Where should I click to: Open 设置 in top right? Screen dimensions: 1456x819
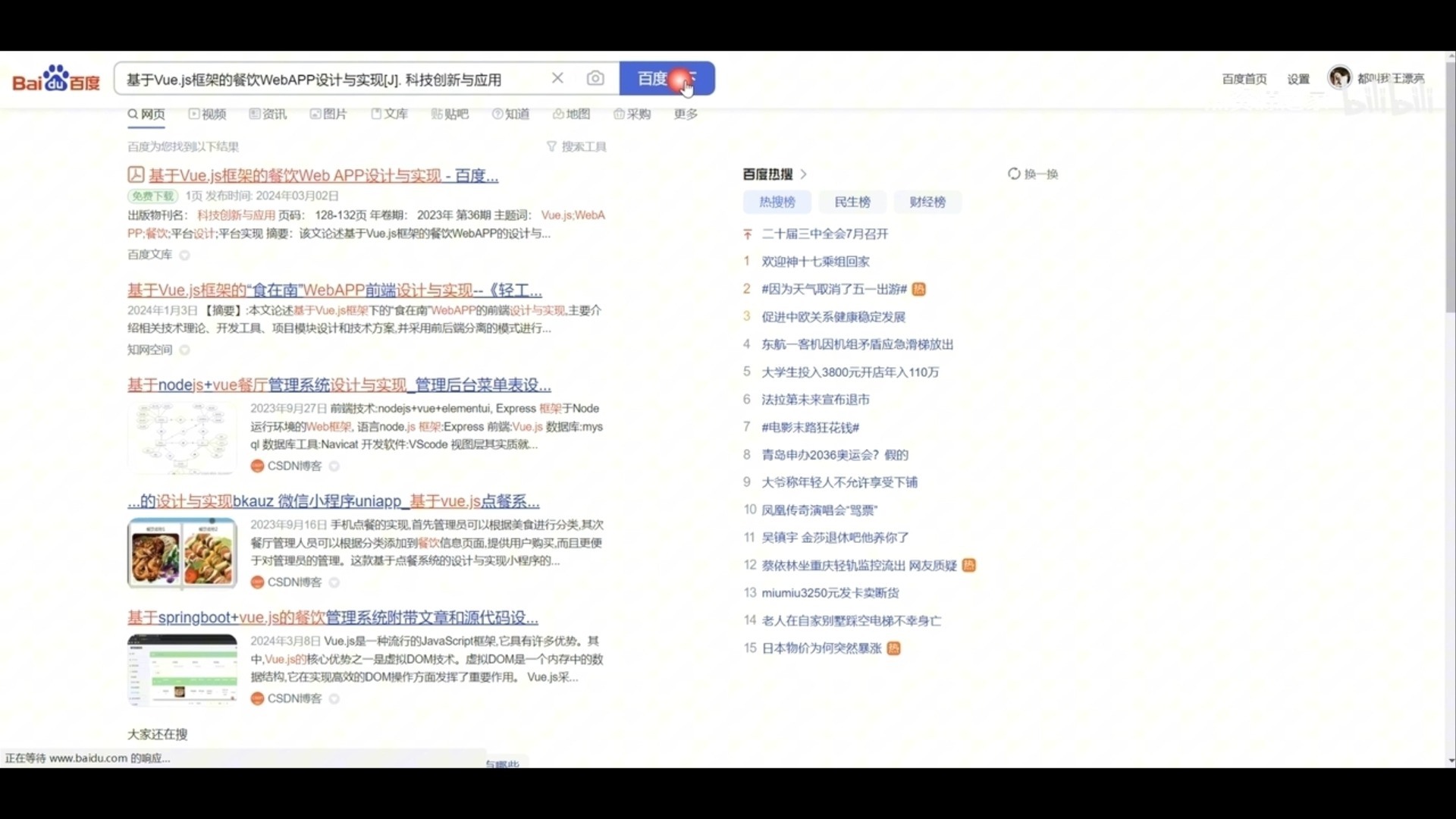(x=1298, y=79)
